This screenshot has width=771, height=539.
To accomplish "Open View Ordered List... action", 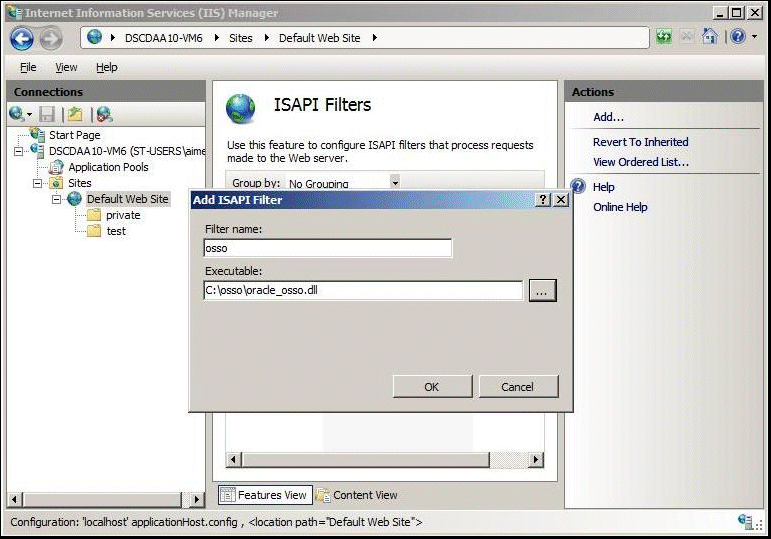I will [x=641, y=162].
